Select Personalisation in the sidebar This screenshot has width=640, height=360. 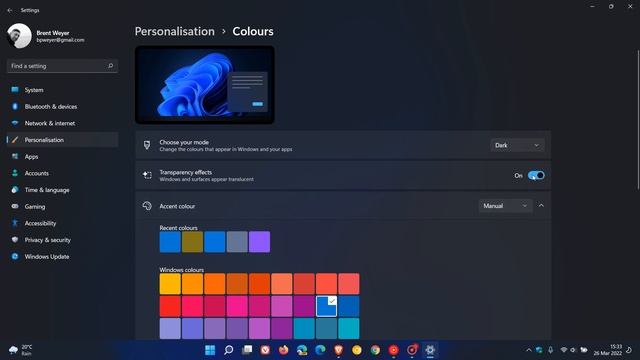coord(62,140)
